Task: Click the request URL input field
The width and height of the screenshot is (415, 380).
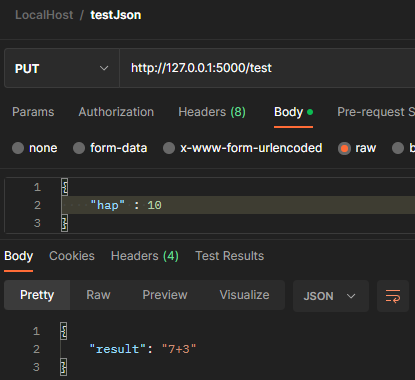Action: click(x=267, y=68)
